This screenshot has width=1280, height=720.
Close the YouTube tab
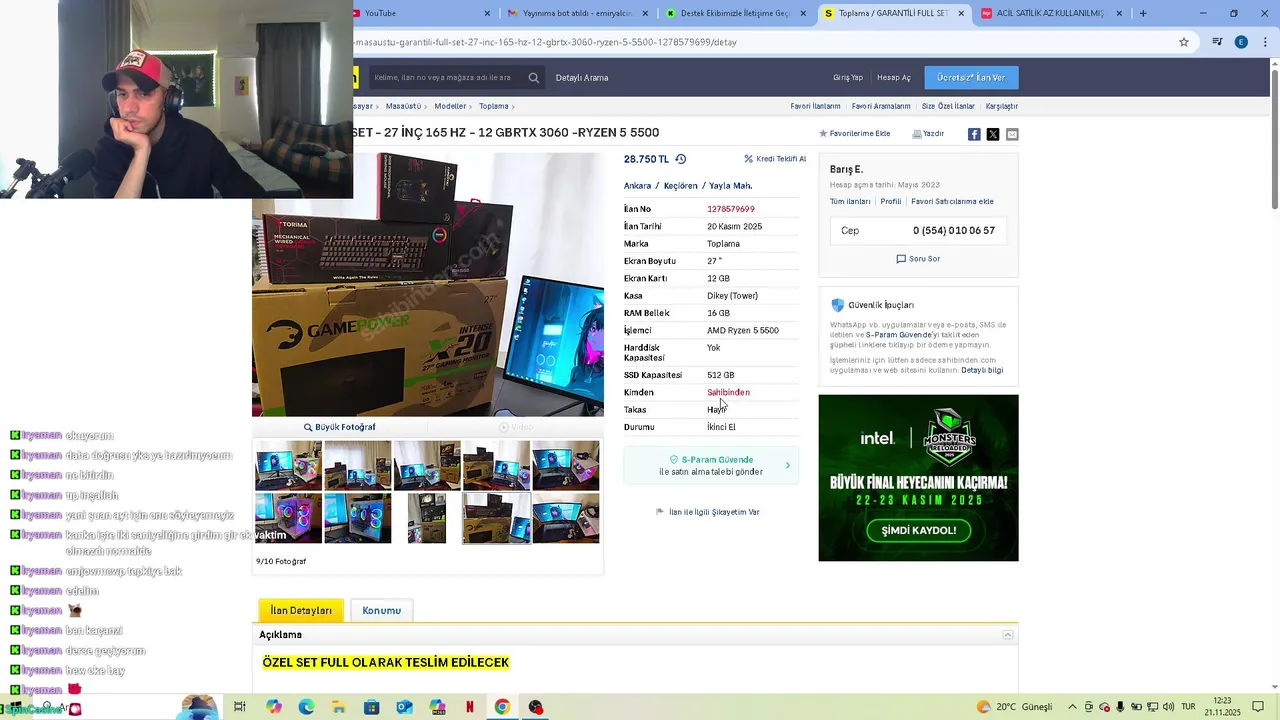coord(488,13)
